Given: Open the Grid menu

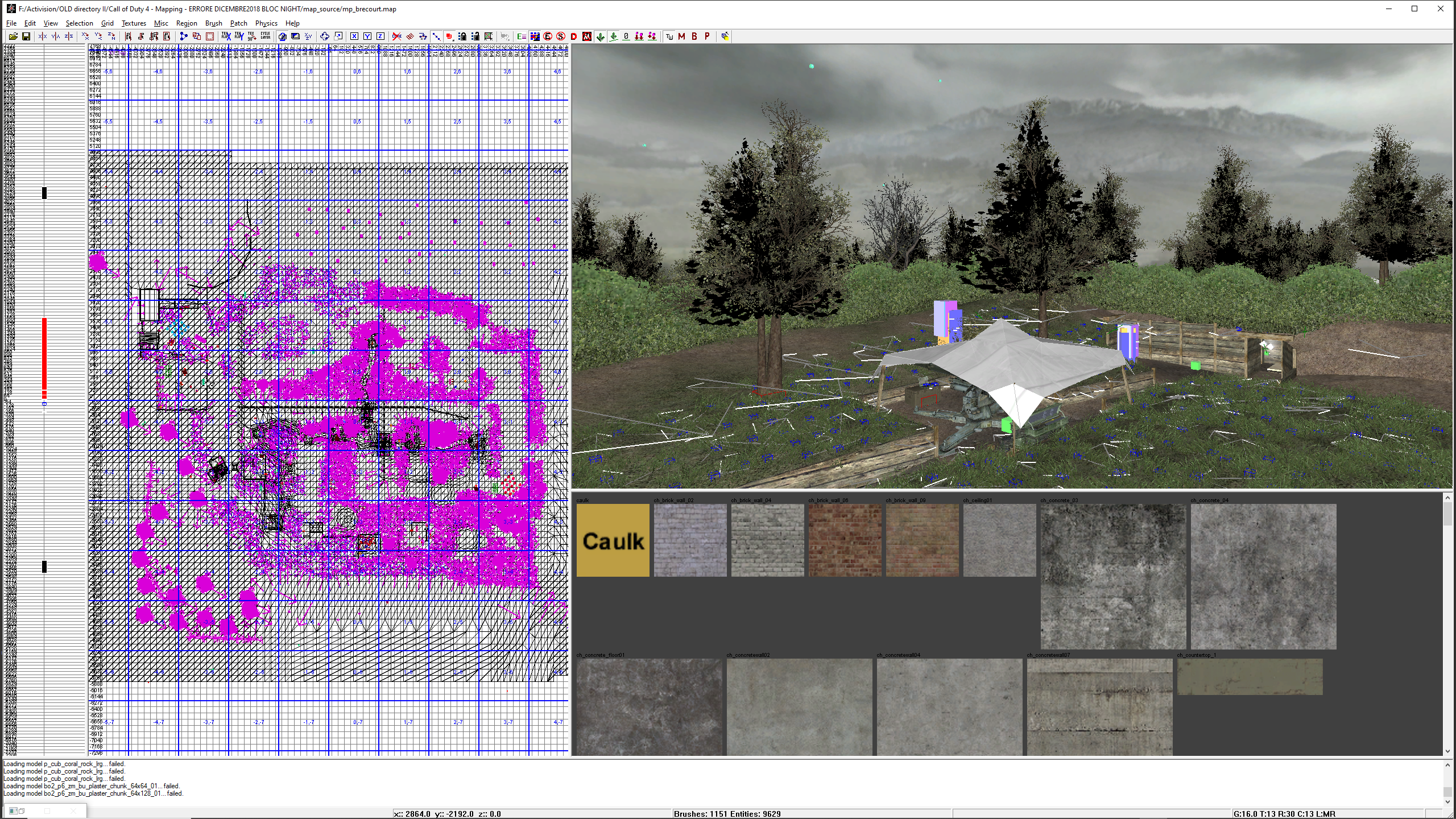Looking at the screenshot, I should point(107,23).
